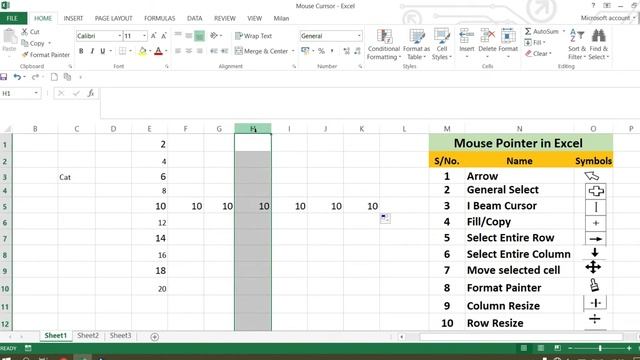Switch to the DATA tab
The width and height of the screenshot is (640, 360).
point(194,18)
